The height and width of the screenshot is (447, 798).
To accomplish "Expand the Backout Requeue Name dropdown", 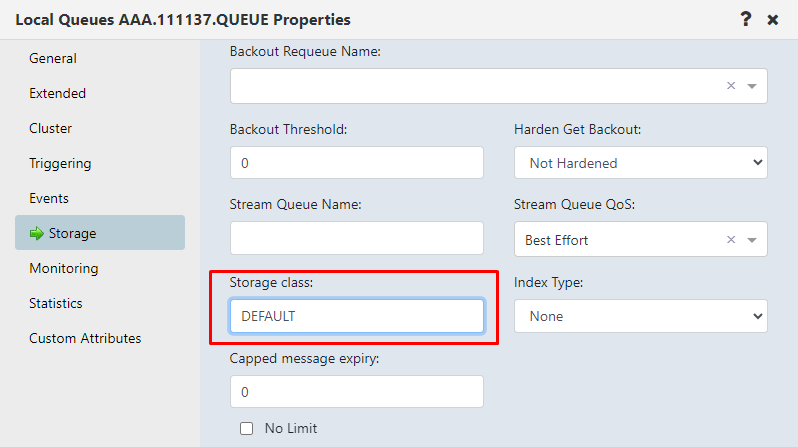I will pyautogui.click(x=752, y=86).
